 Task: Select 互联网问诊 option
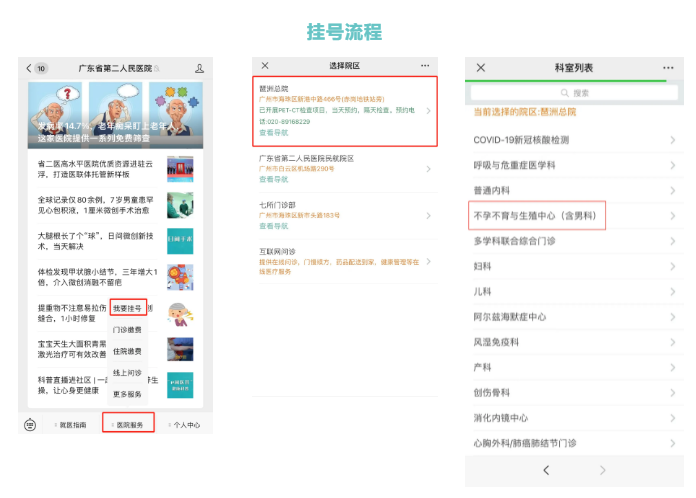point(345,261)
